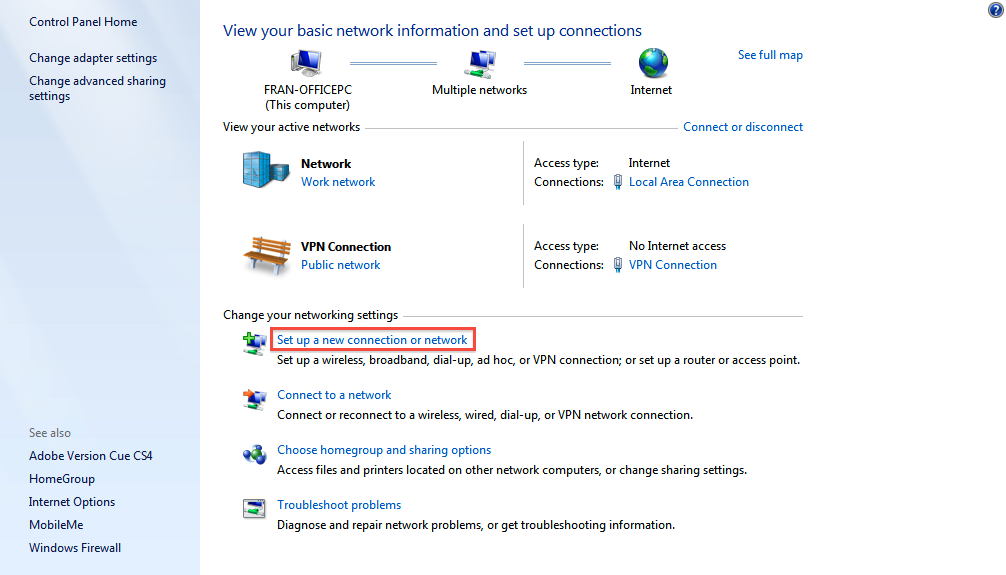
Task: Click the 'No Internet access' text
Action: coord(678,246)
